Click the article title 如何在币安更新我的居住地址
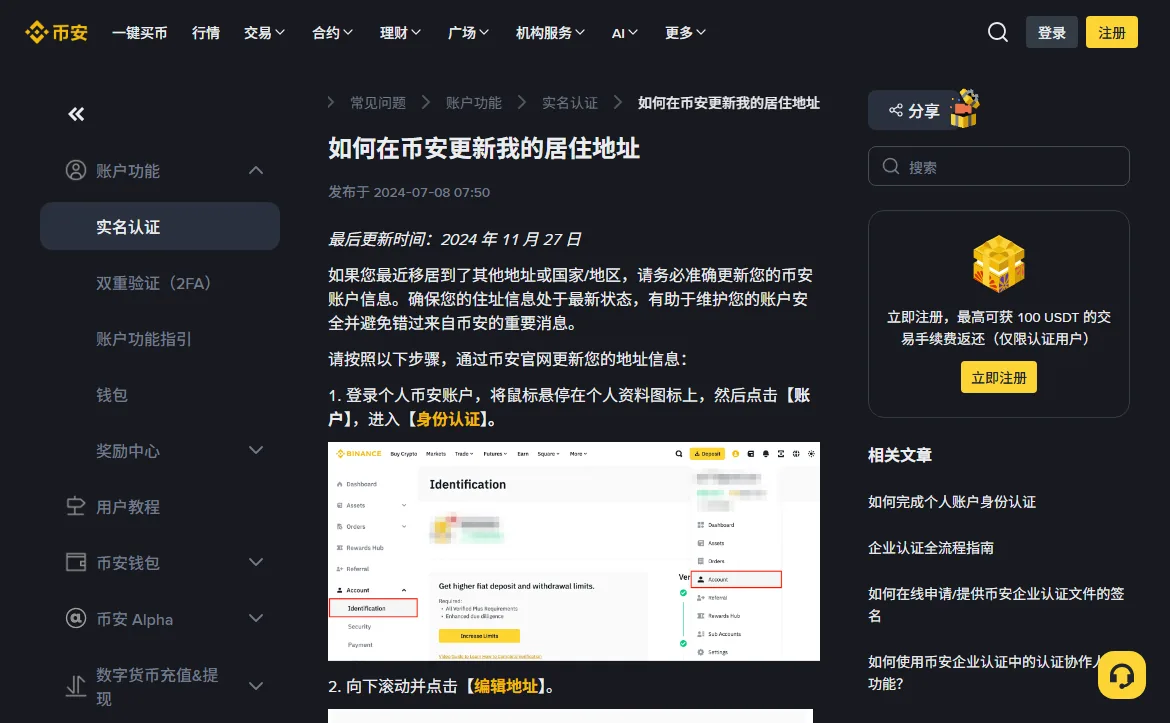1170x723 pixels. pos(484,148)
